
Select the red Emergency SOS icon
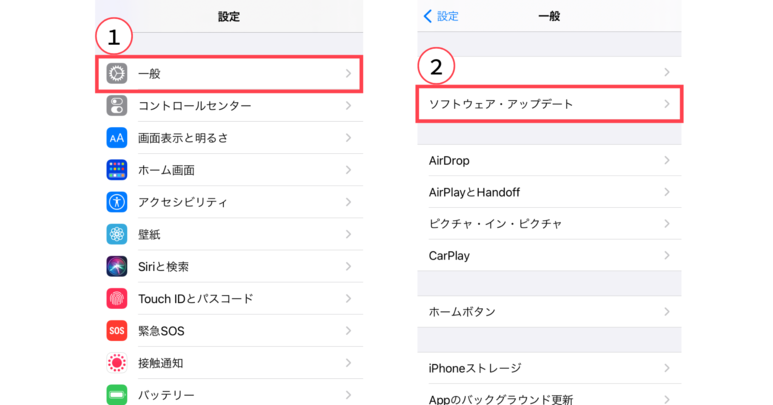click(117, 331)
